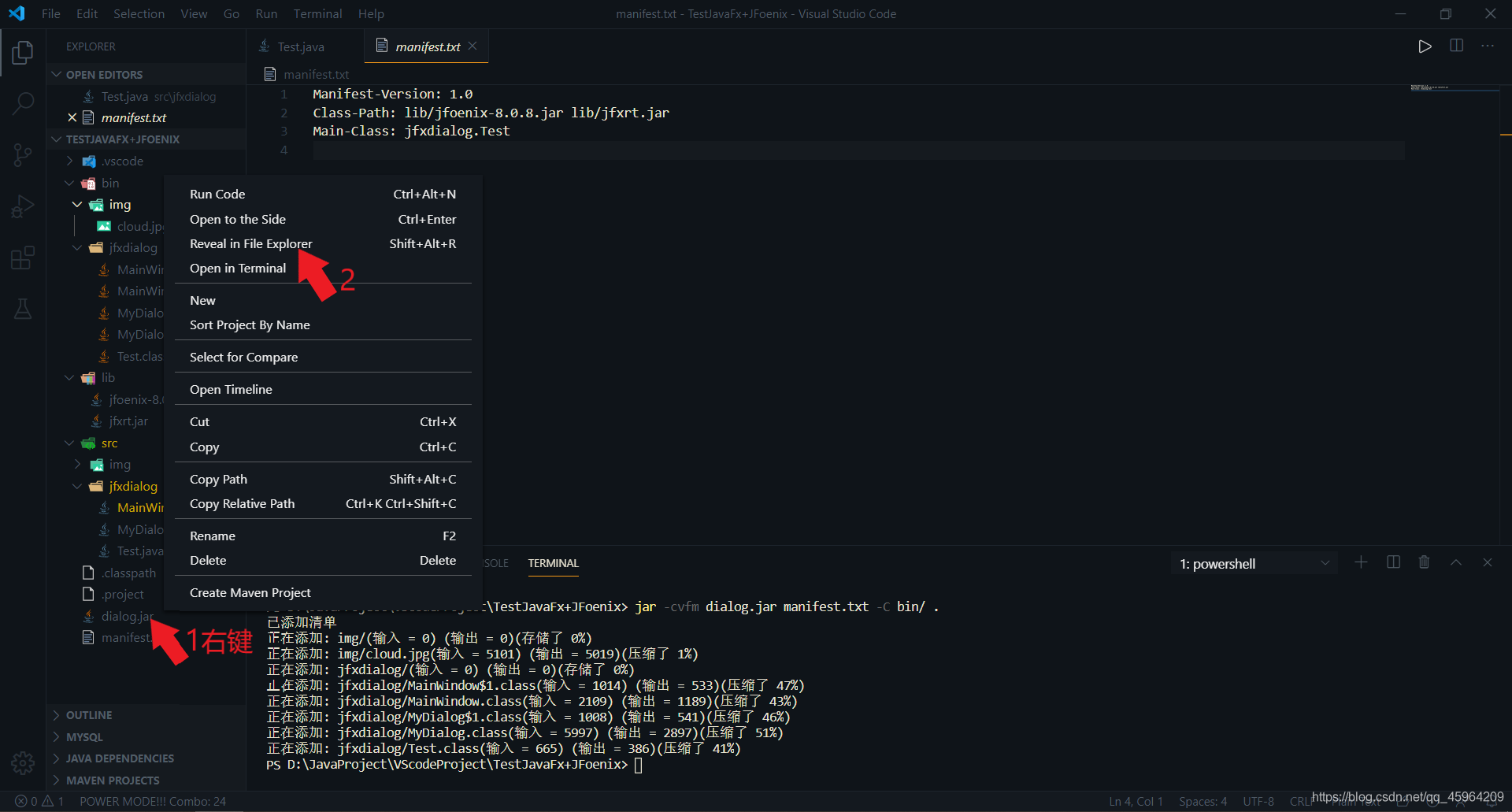Open the Go menu
The width and height of the screenshot is (1512, 812).
click(232, 13)
